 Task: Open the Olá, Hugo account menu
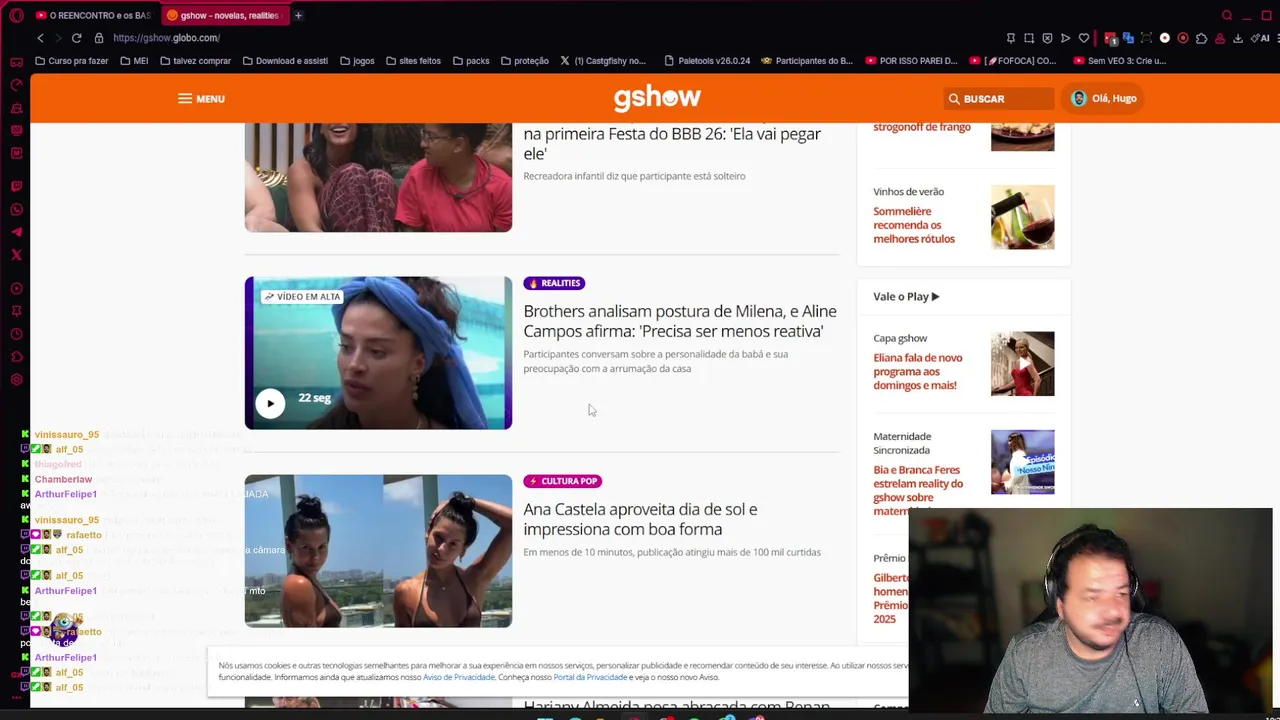pos(1104,99)
